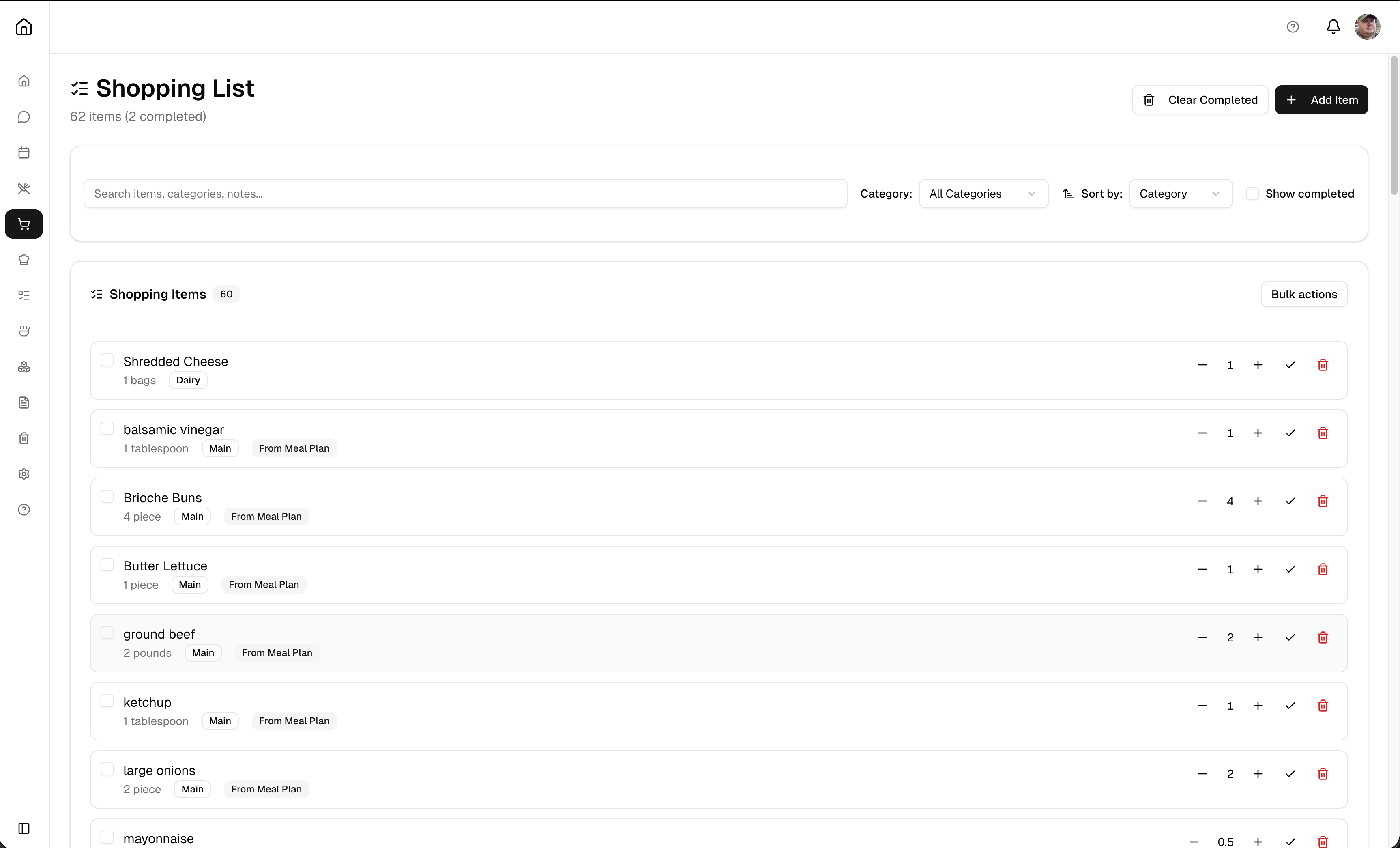Open the Bulk actions menu

[1304, 295]
